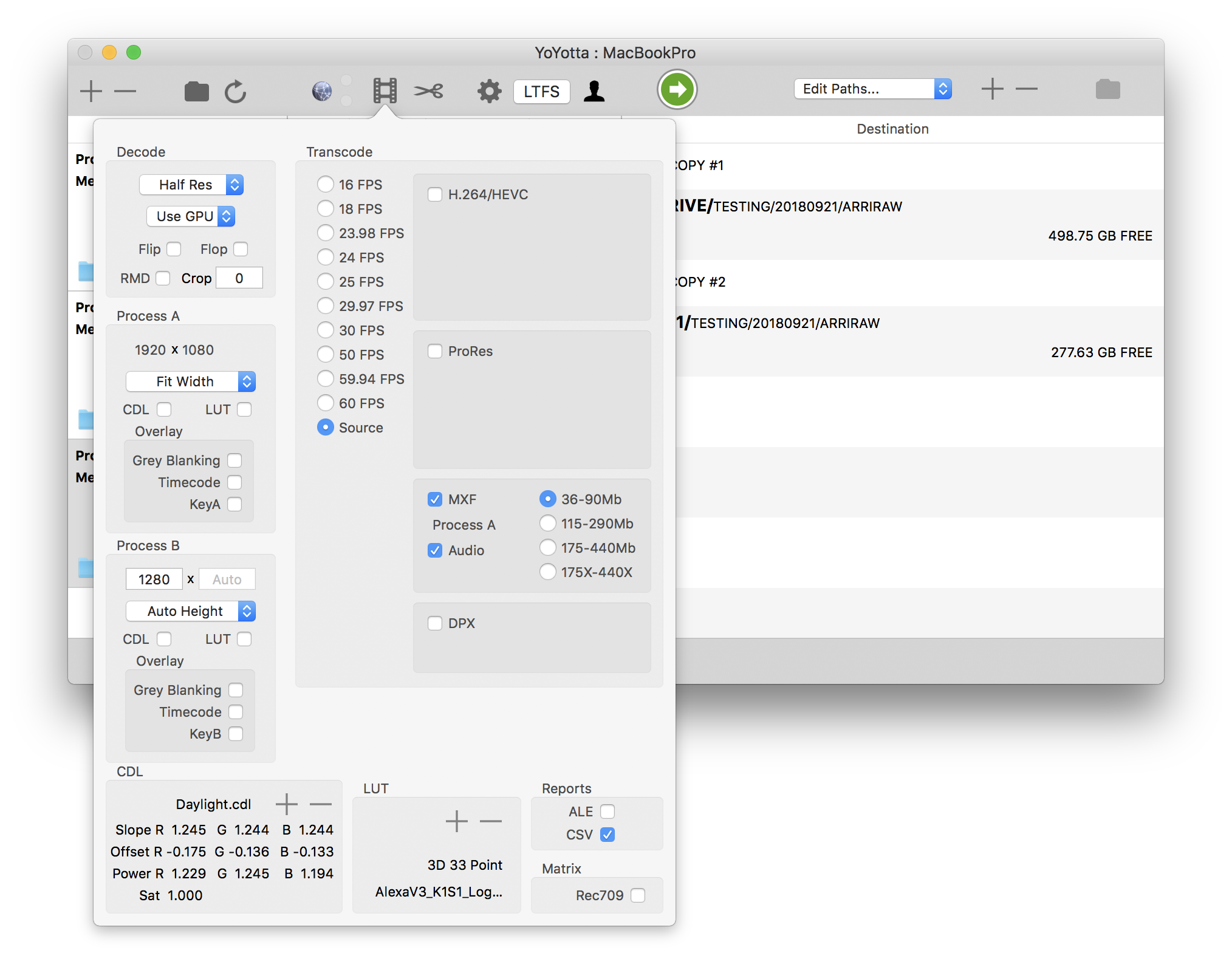
Task: Expand the Half Res decode dropdown
Action: click(x=192, y=184)
